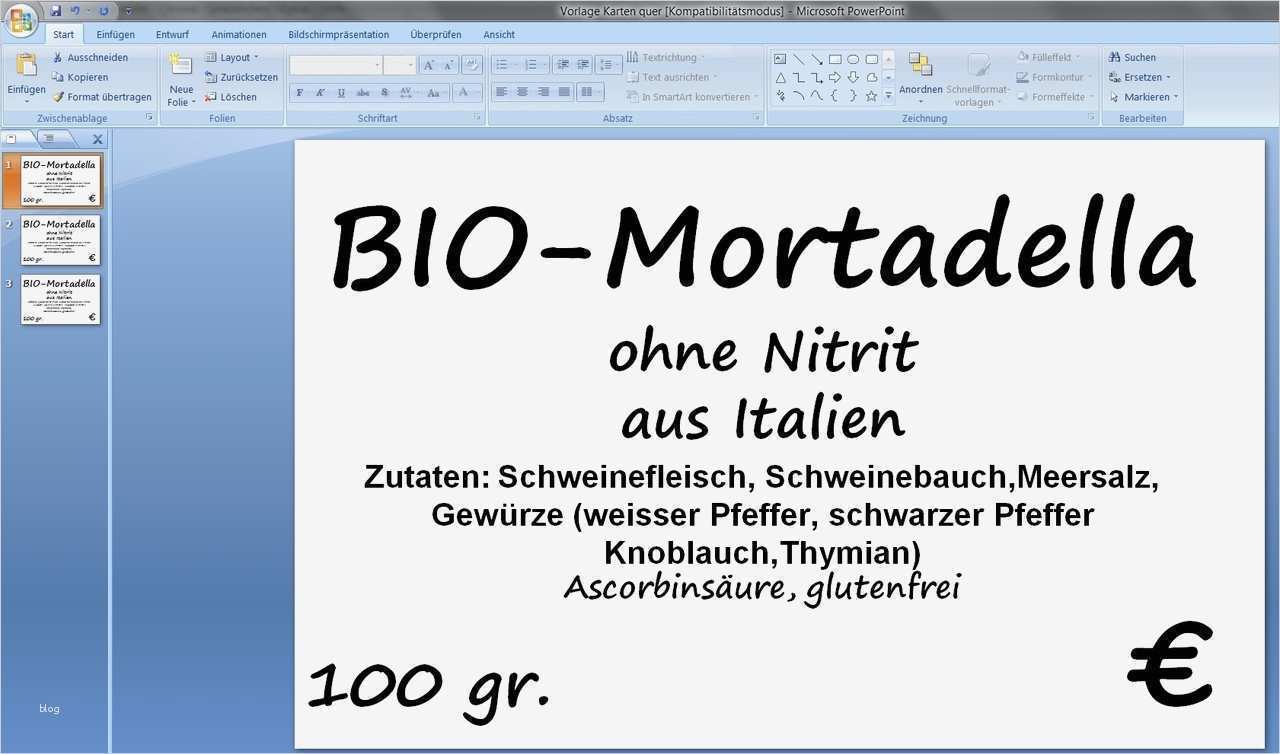Click the Löschen slide button
This screenshot has width=1280, height=754.
coord(231,97)
